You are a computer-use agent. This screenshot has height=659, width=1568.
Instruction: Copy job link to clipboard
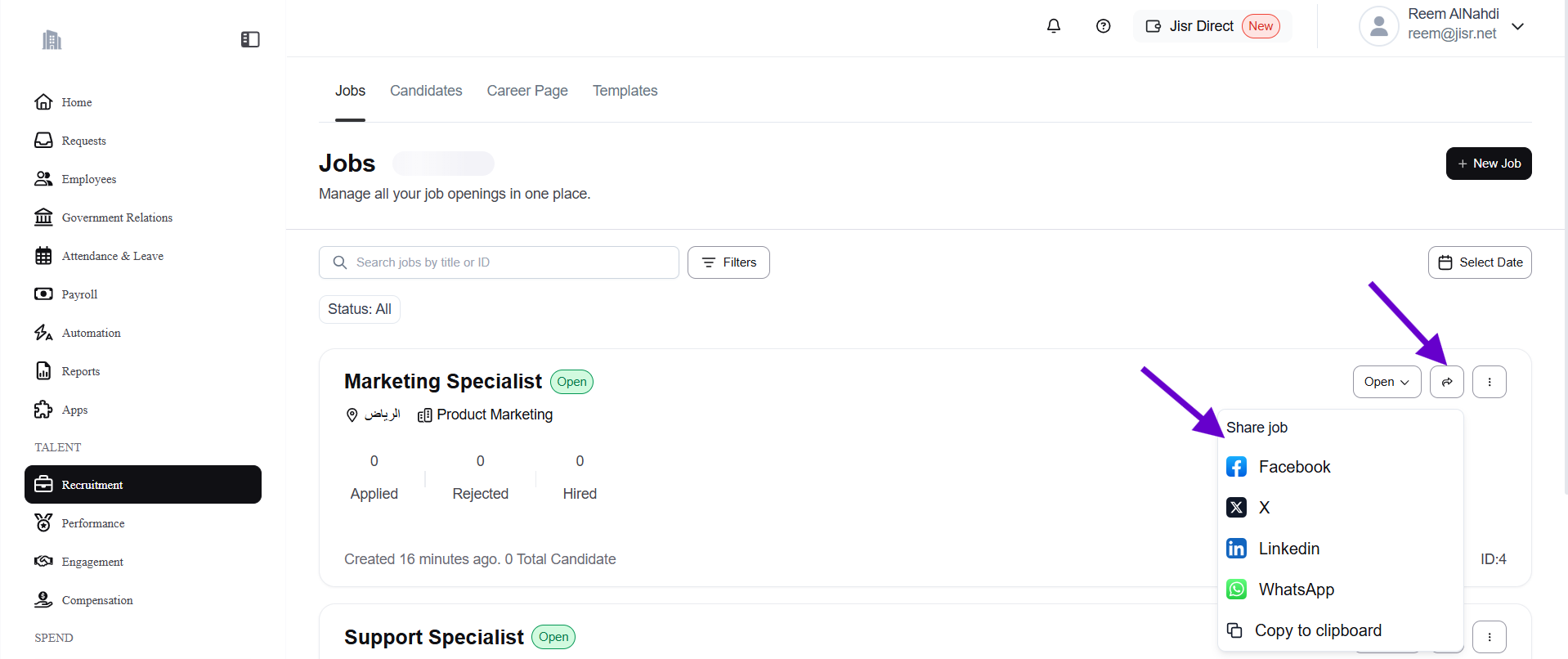[x=1317, y=630]
